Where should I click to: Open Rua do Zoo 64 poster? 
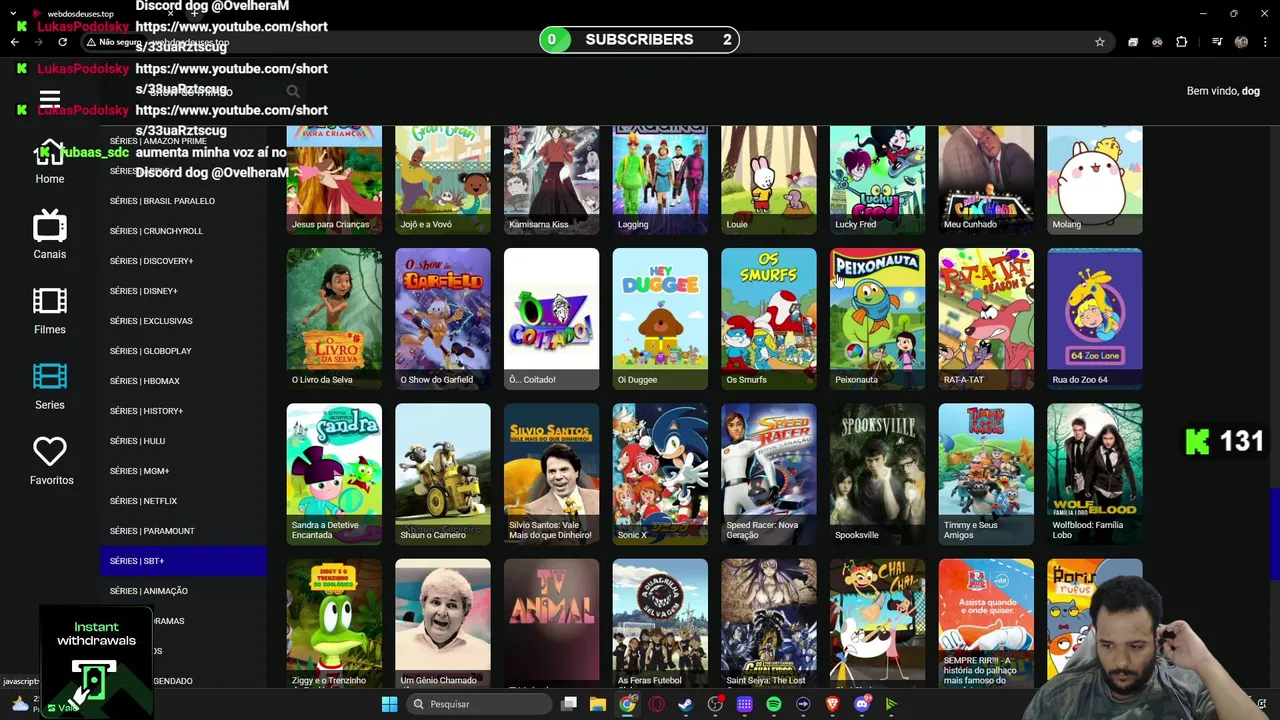[x=1095, y=318]
